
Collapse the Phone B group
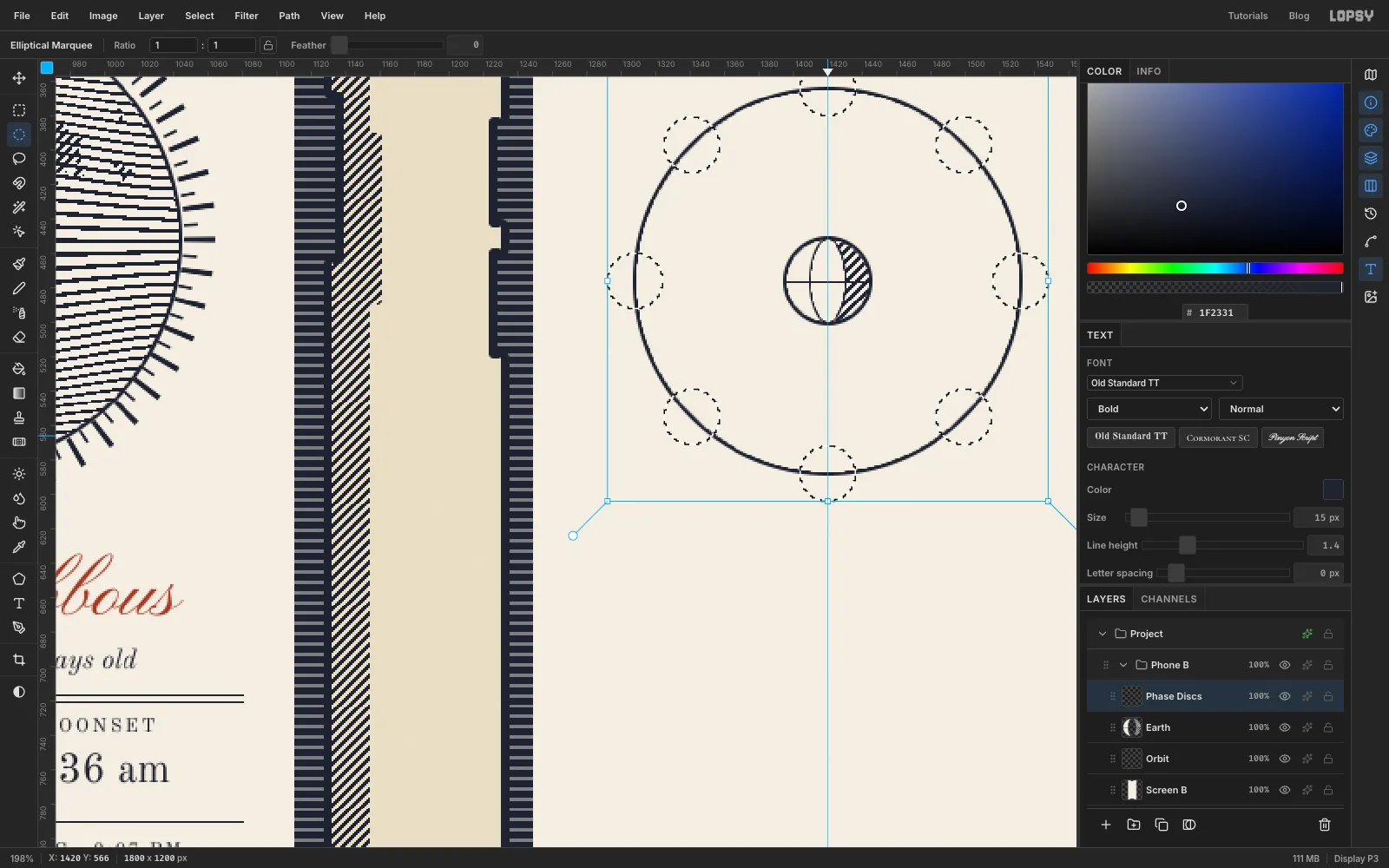(1123, 665)
